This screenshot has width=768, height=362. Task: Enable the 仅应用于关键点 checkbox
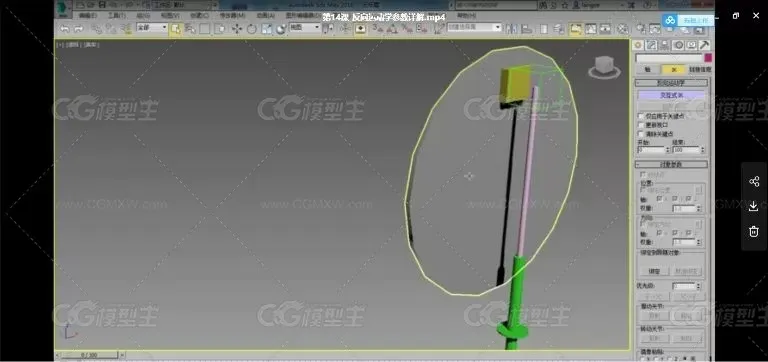(x=641, y=116)
